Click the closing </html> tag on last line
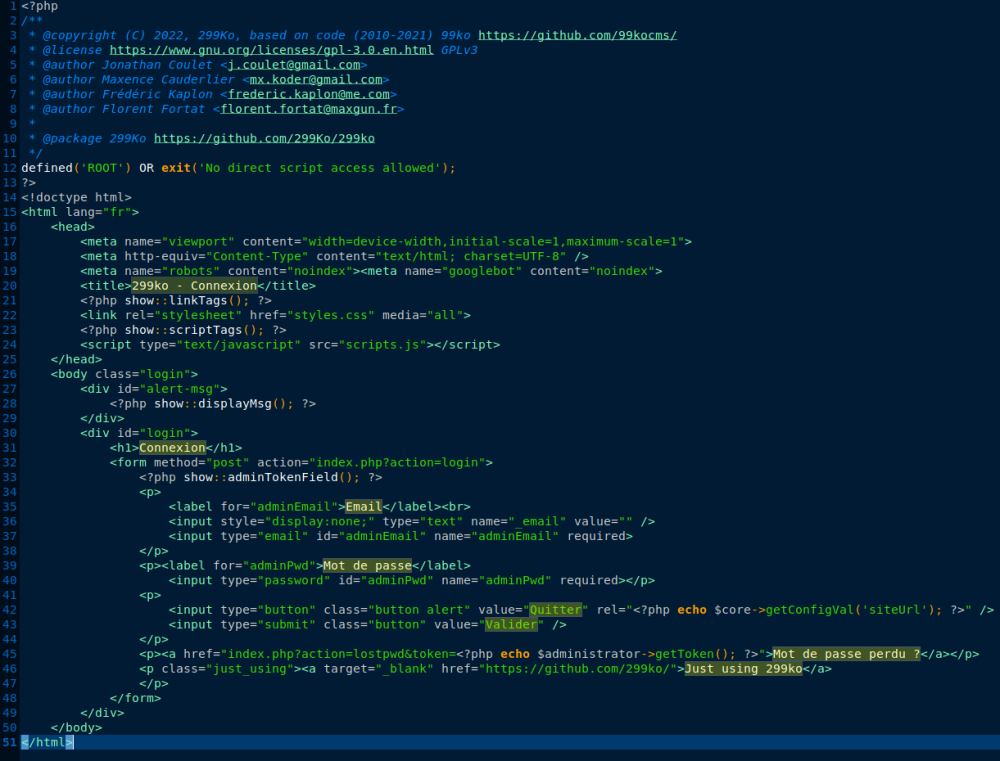Screen dimensions: 1000x761 tap(47, 742)
